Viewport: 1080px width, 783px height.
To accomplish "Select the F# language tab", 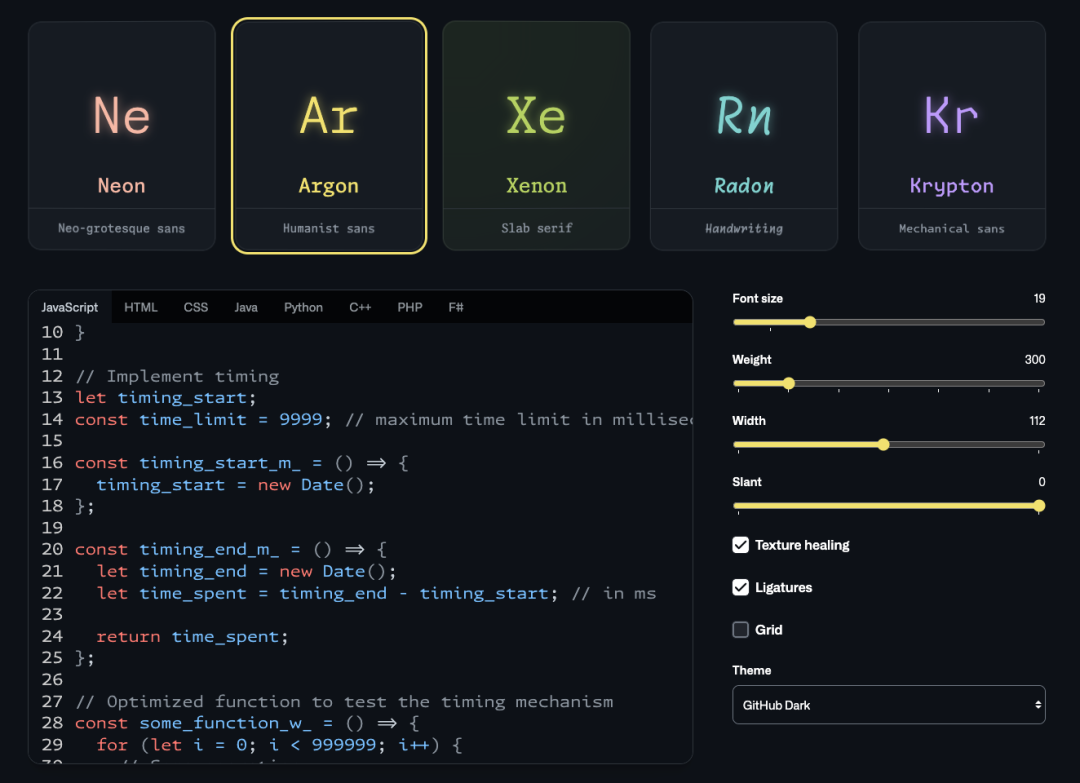I will (x=456, y=307).
